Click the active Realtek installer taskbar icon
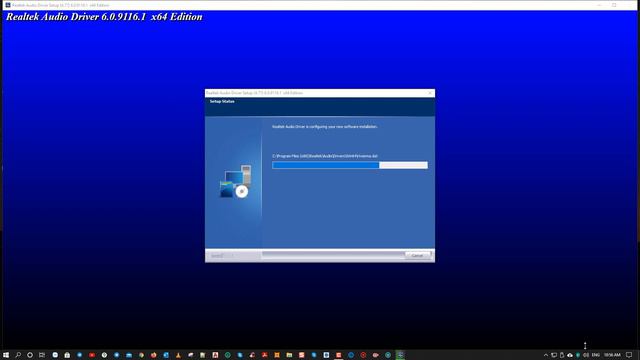The width and height of the screenshot is (640, 360). click(400, 355)
